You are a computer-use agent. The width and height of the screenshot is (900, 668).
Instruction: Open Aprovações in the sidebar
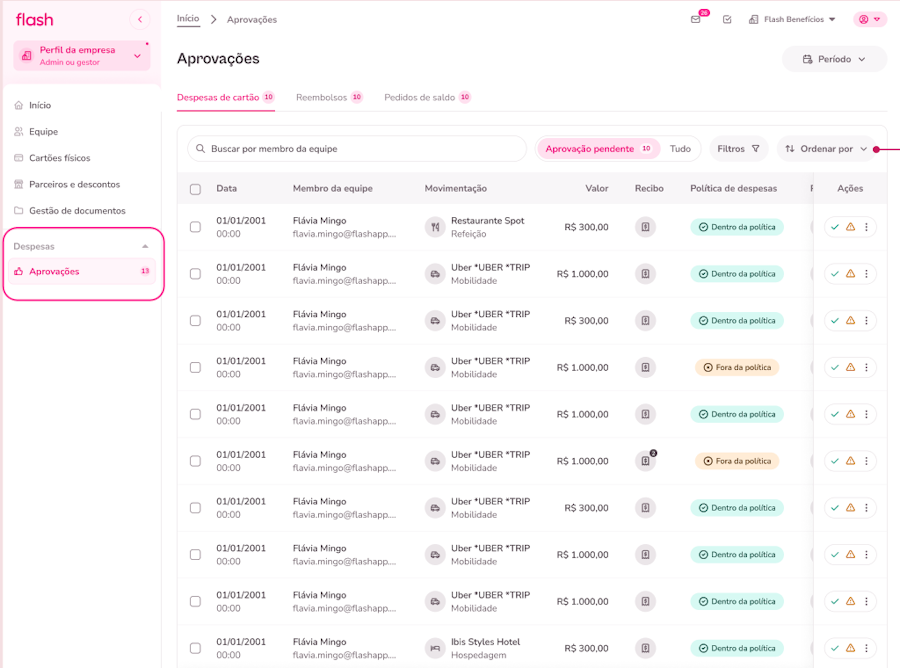coord(82,271)
